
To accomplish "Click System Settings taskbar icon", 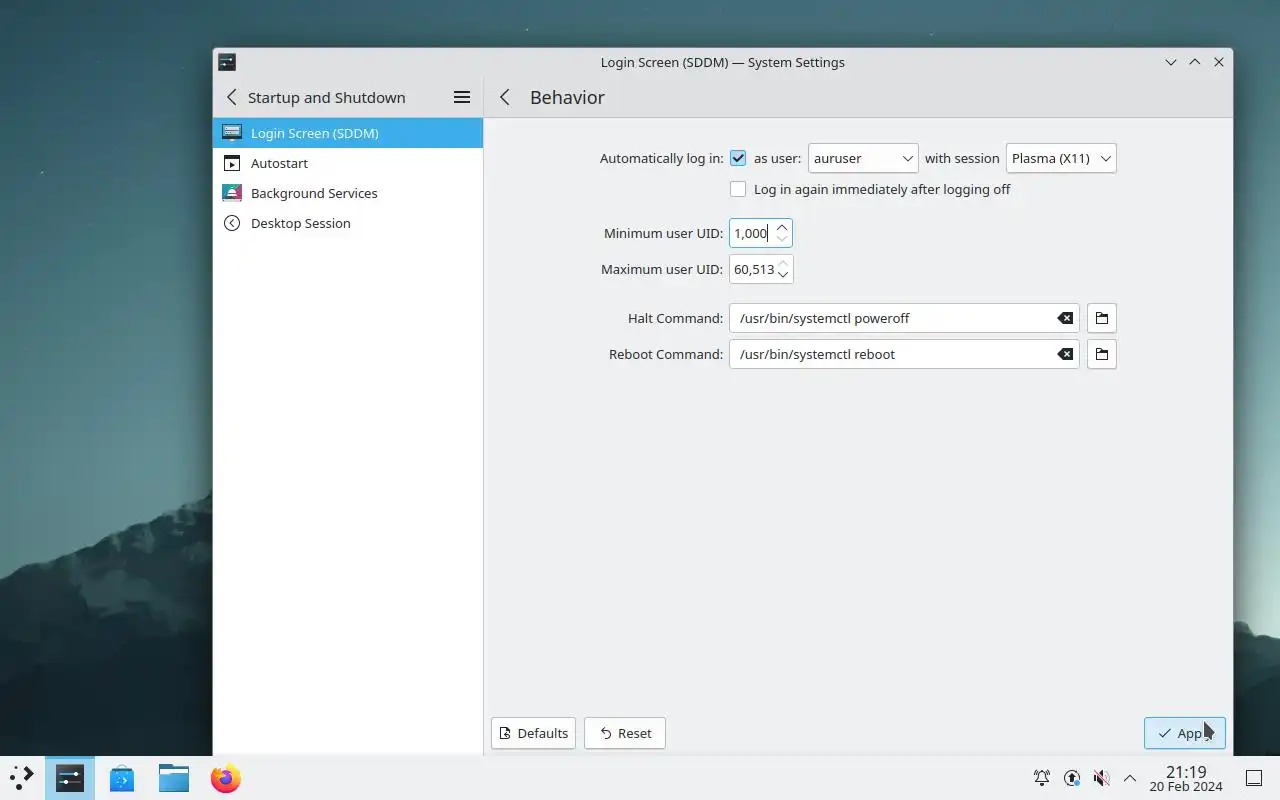I will coord(70,778).
